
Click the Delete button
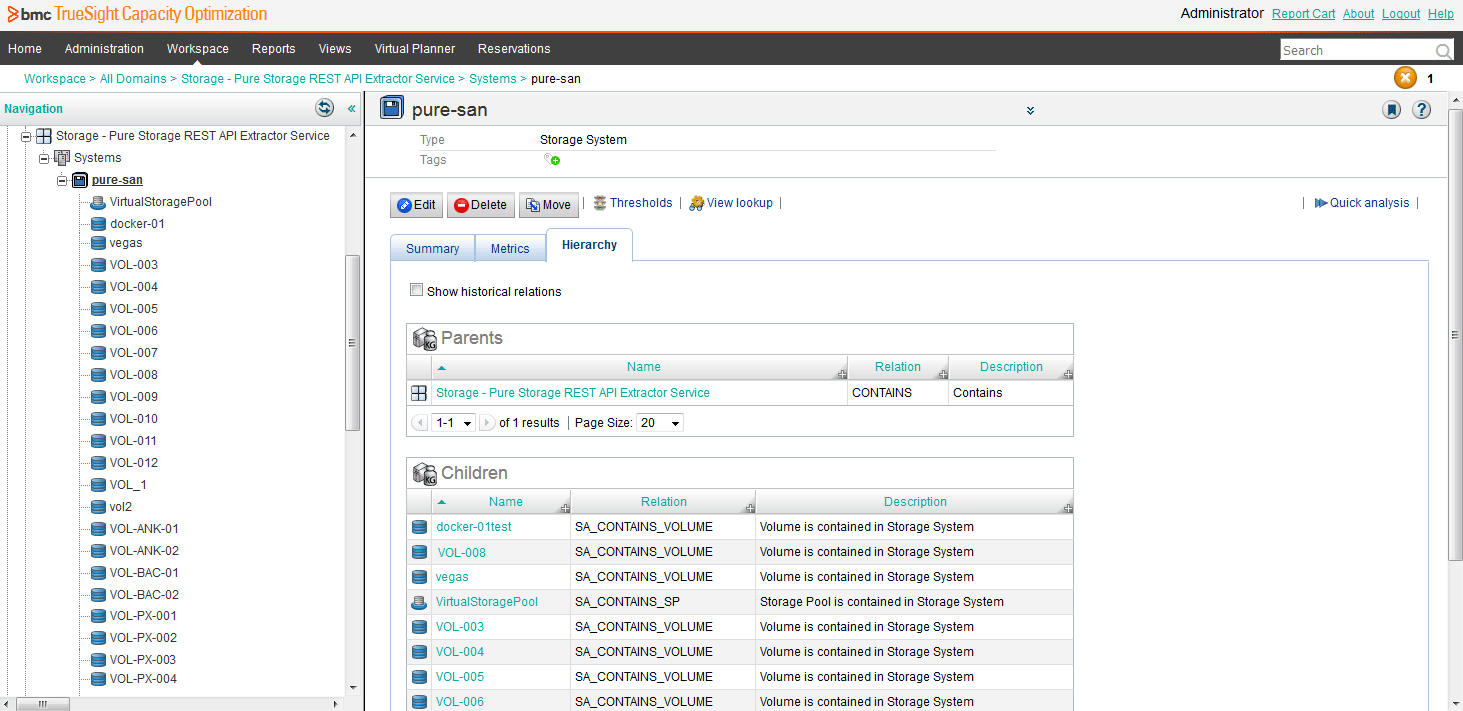(x=480, y=205)
